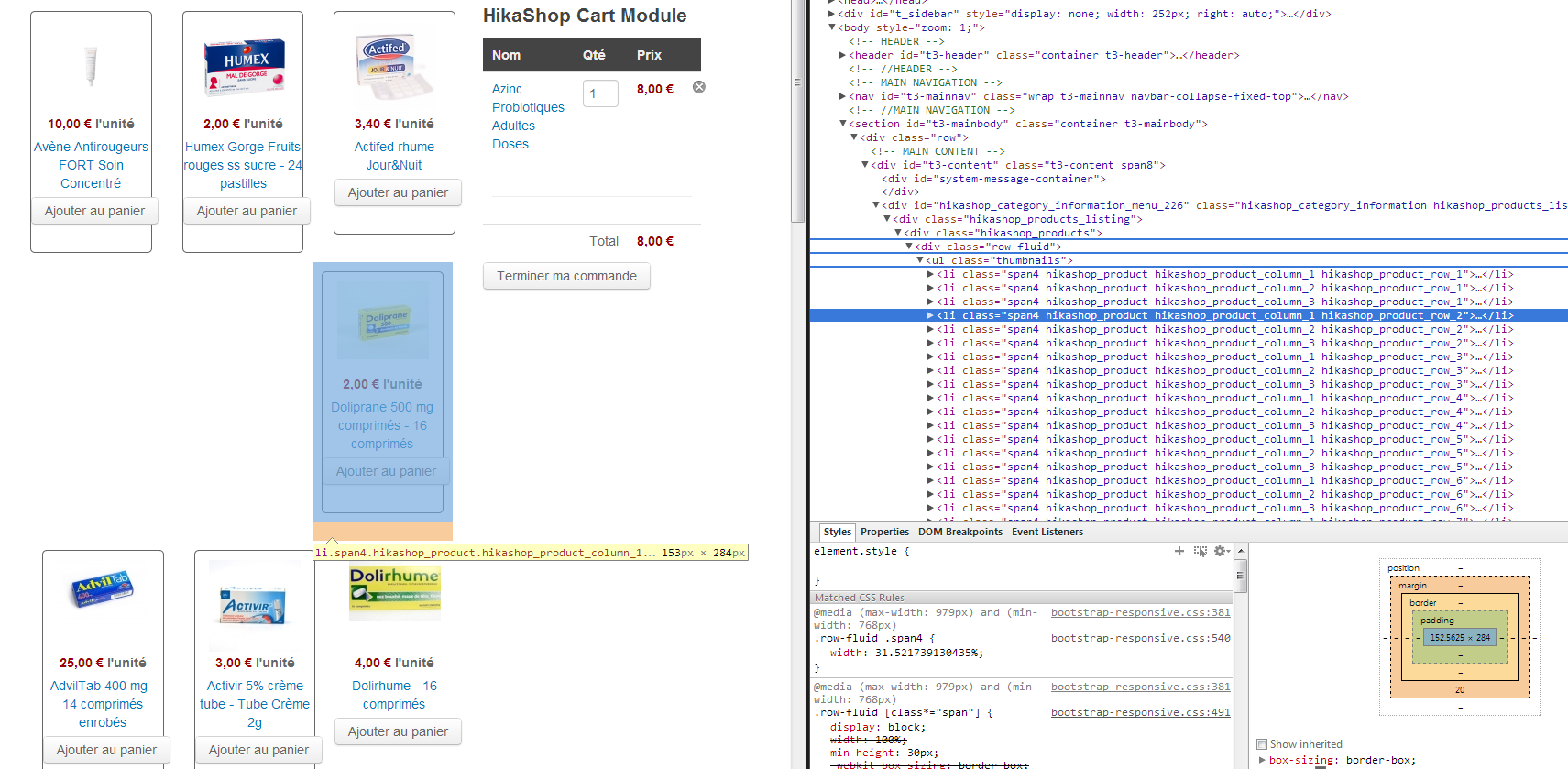Image resolution: width=1568 pixels, height=769 pixels.
Task: Collapse the t3-mainbody section node
Action: pos(842,124)
